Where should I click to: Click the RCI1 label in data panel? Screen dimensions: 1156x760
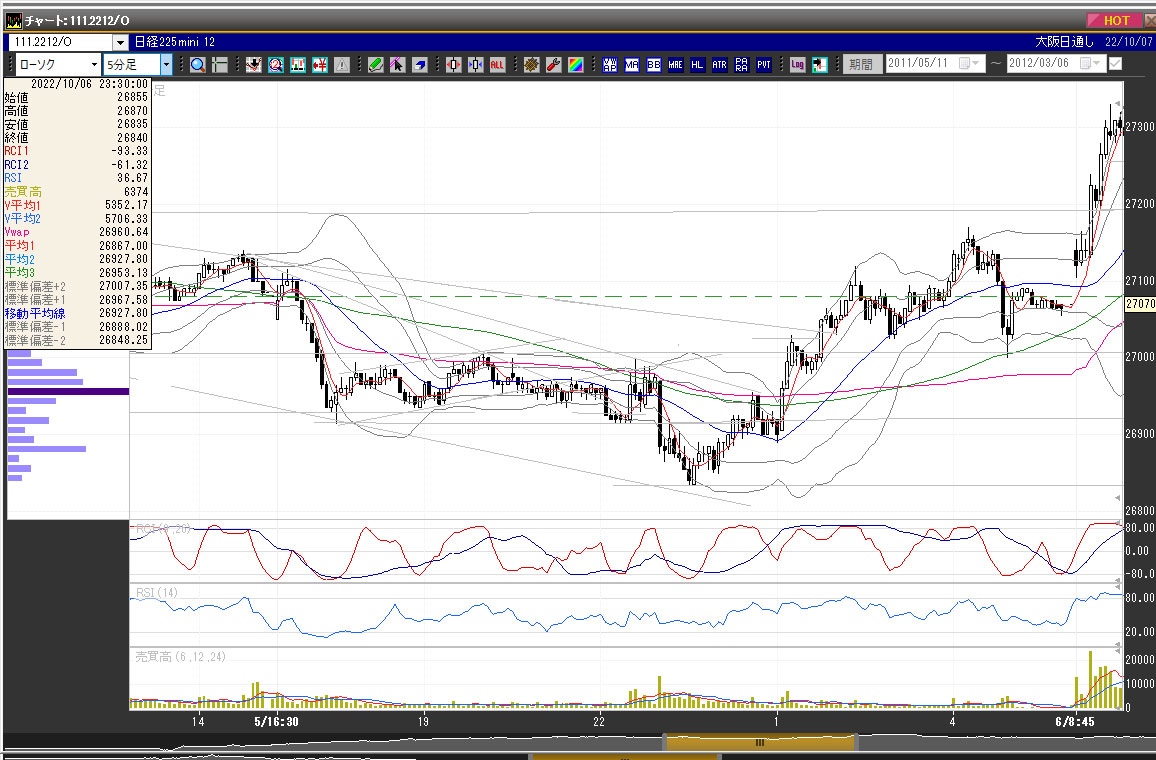coord(16,151)
